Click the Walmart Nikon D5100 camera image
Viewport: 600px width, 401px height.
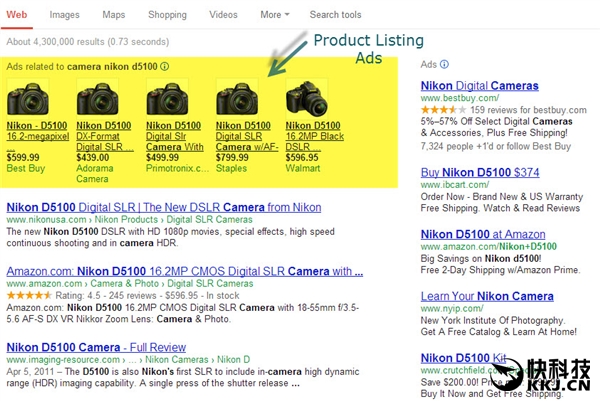[x=305, y=100]
